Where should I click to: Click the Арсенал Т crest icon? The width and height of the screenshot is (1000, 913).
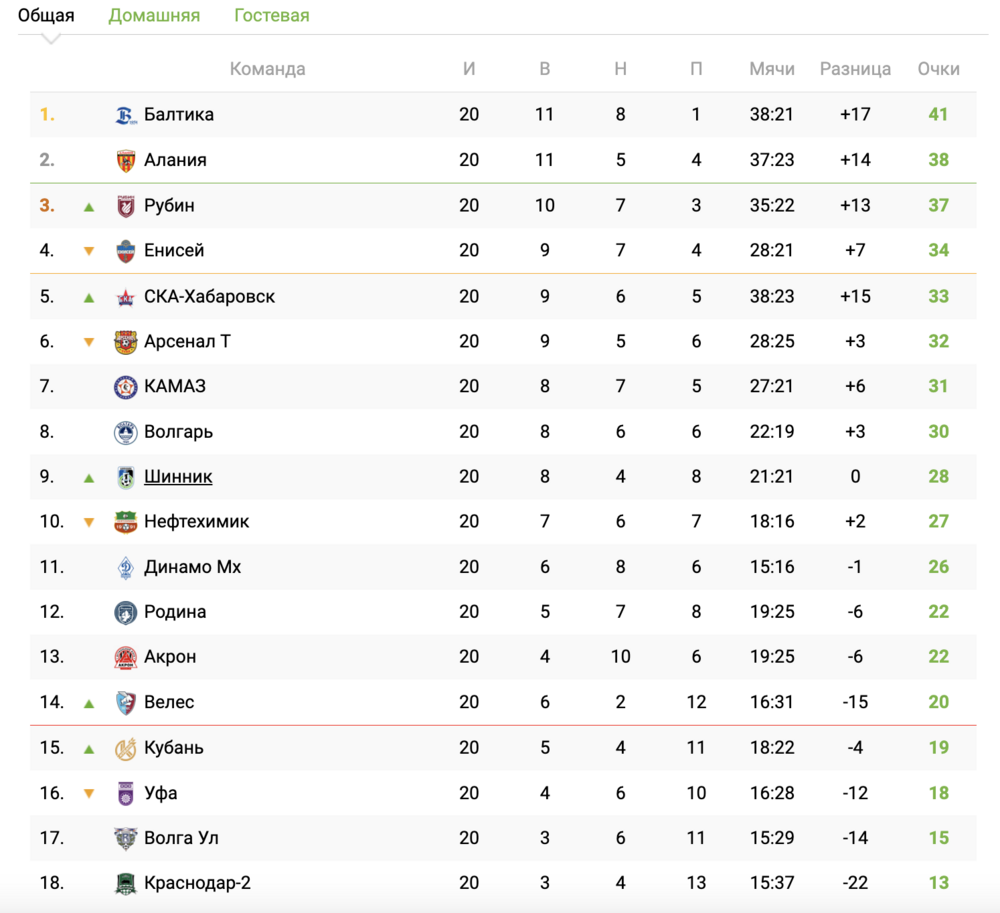click(126, 342)
